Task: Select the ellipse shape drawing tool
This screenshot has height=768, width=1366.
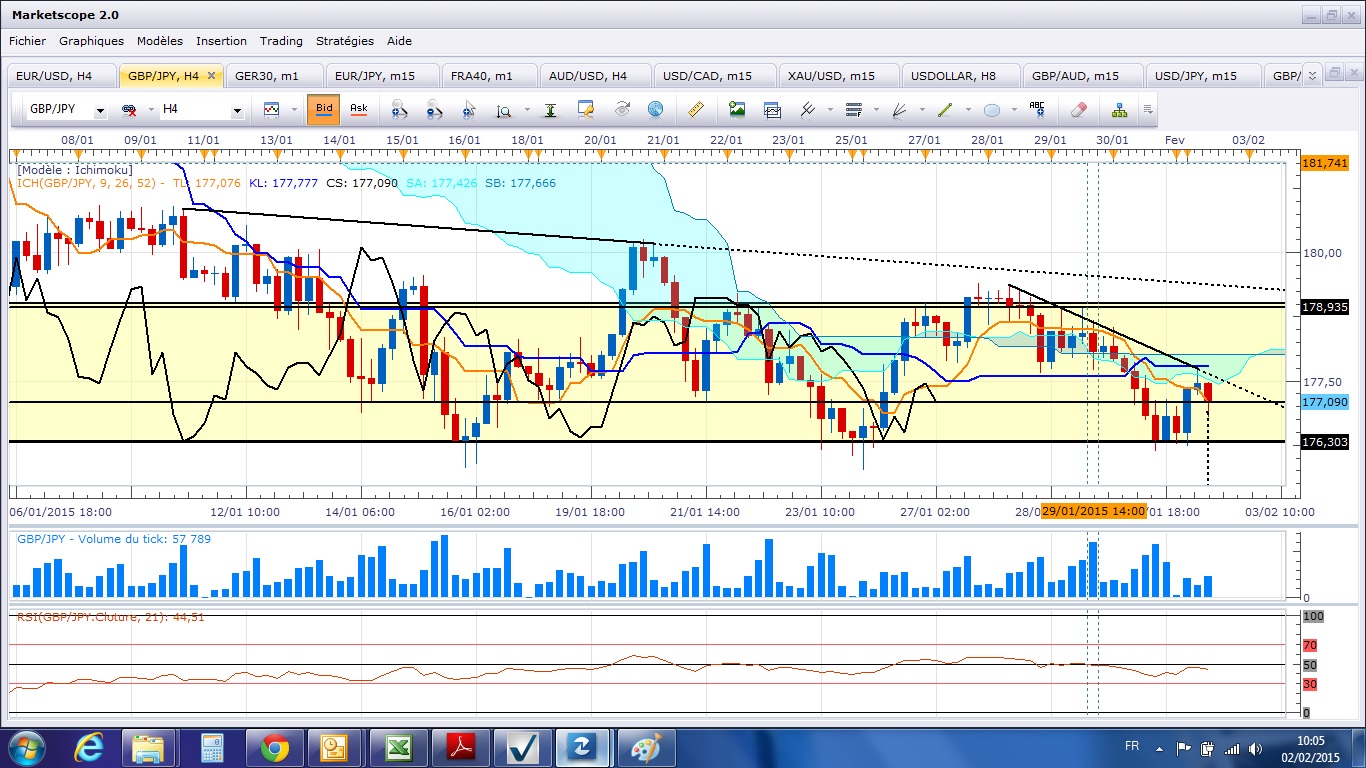Action: pyautogui.click(x=991, y=109)
